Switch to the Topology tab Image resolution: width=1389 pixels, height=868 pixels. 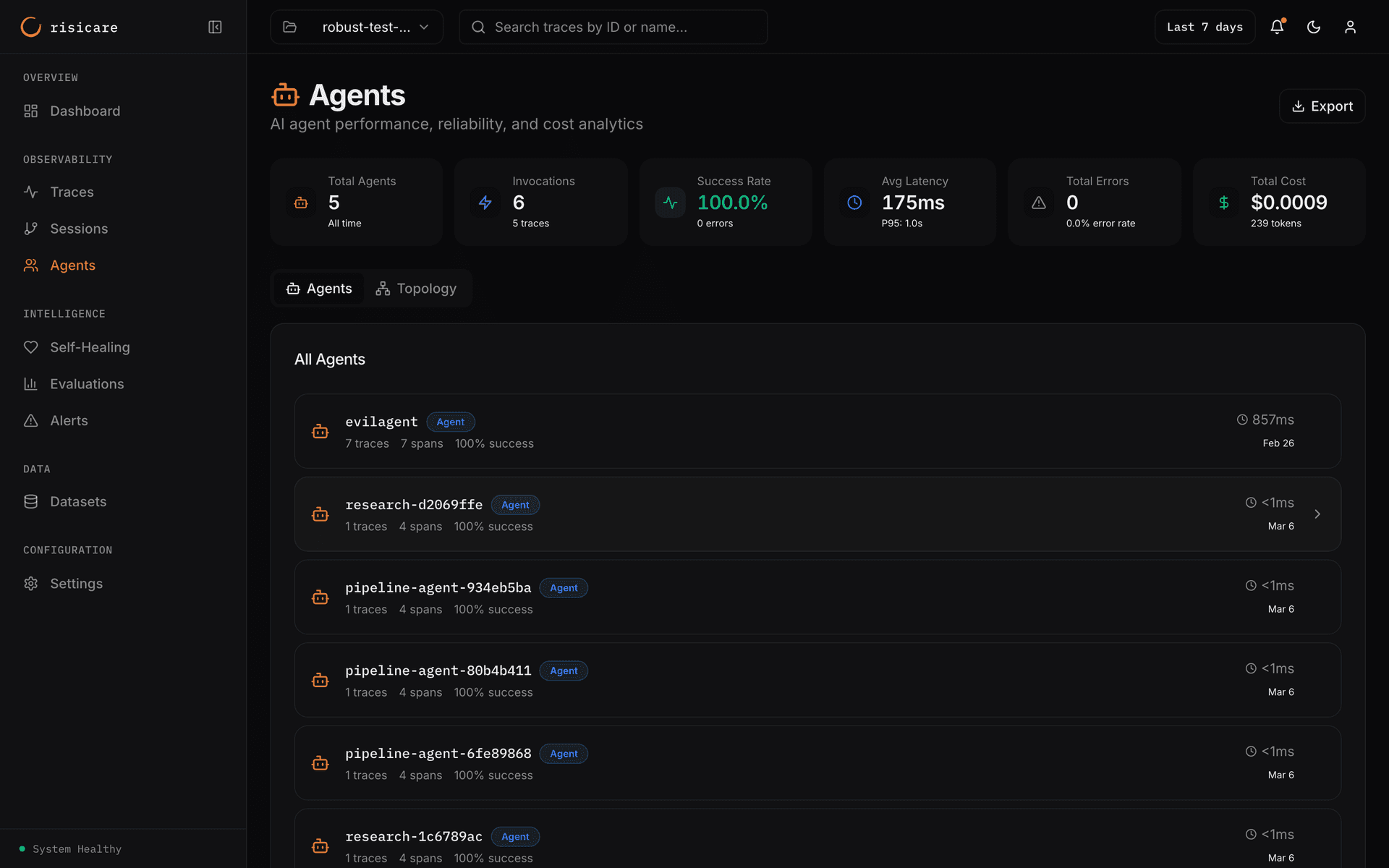(x=416, y=288)
